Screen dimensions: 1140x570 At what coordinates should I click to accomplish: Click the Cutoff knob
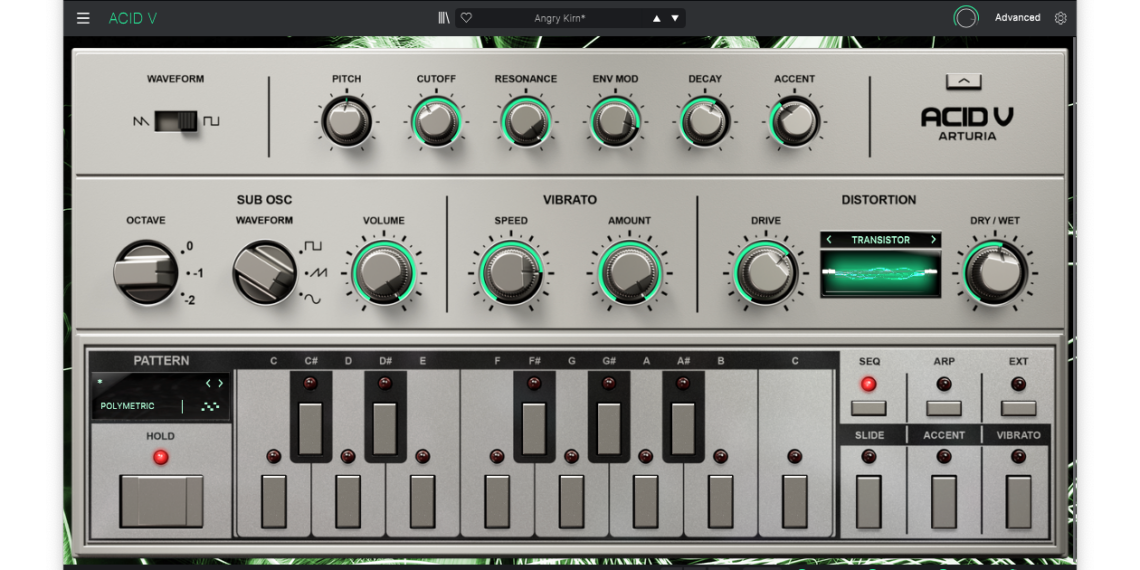pos(436,121)
